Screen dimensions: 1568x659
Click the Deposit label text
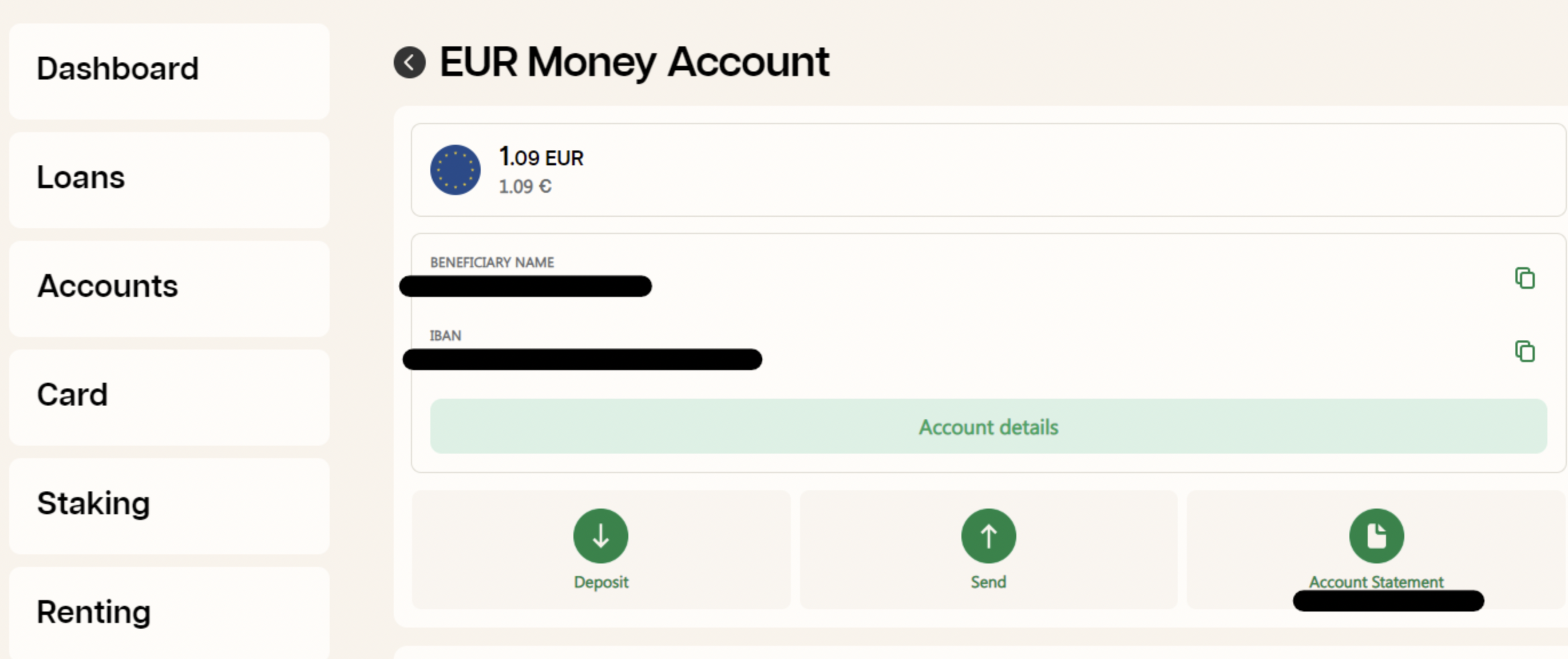click(601, 582)
